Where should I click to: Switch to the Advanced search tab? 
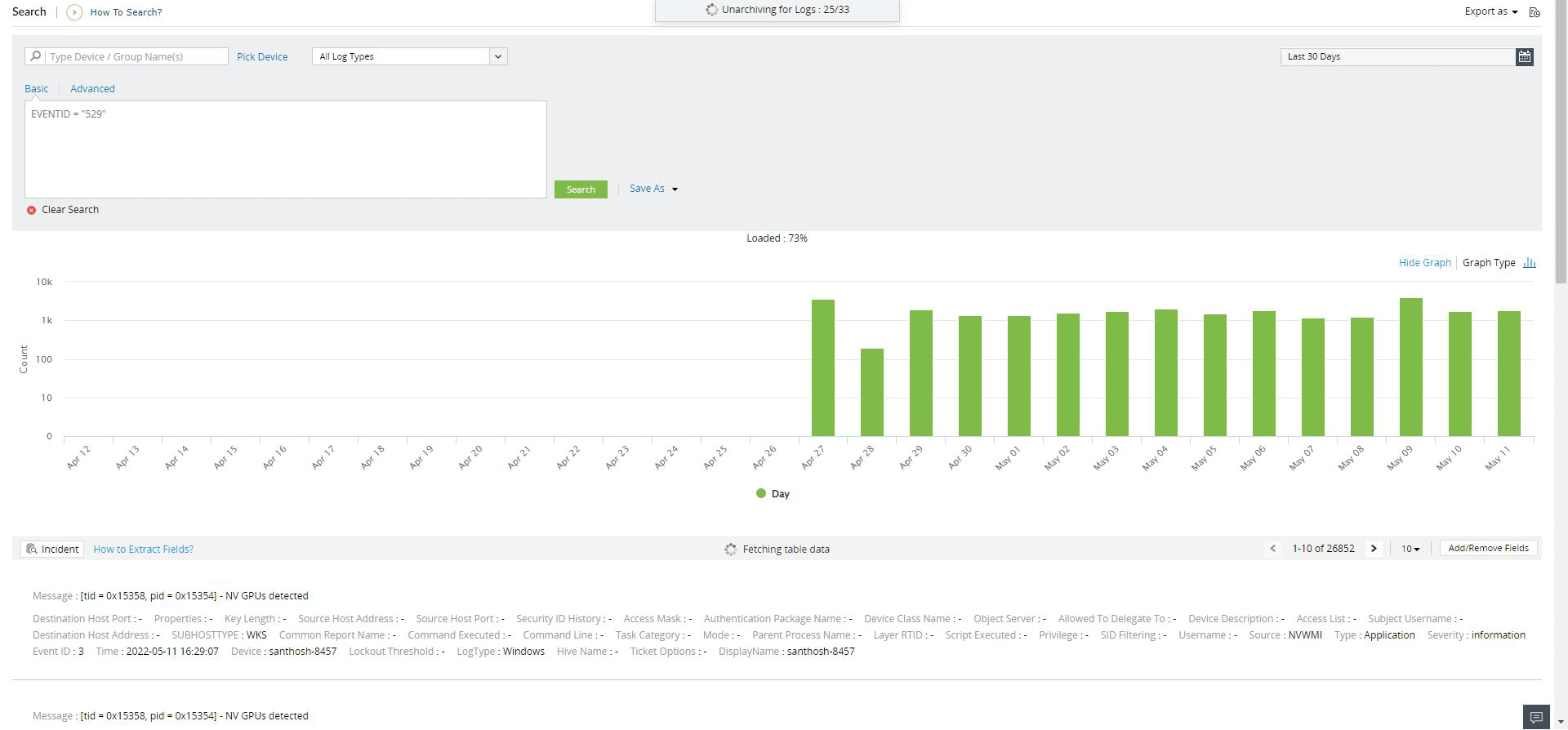click(92, 88)
